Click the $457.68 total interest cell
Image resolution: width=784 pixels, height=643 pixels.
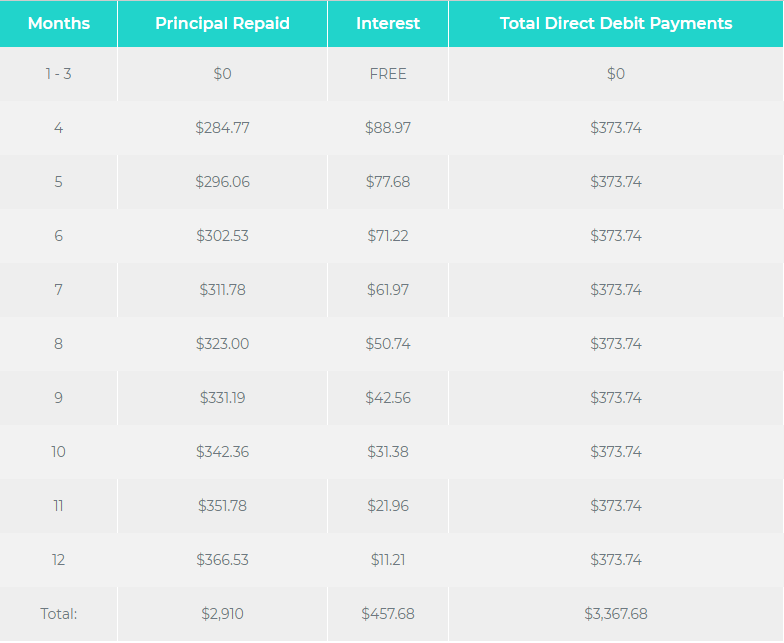click(388, 614)
